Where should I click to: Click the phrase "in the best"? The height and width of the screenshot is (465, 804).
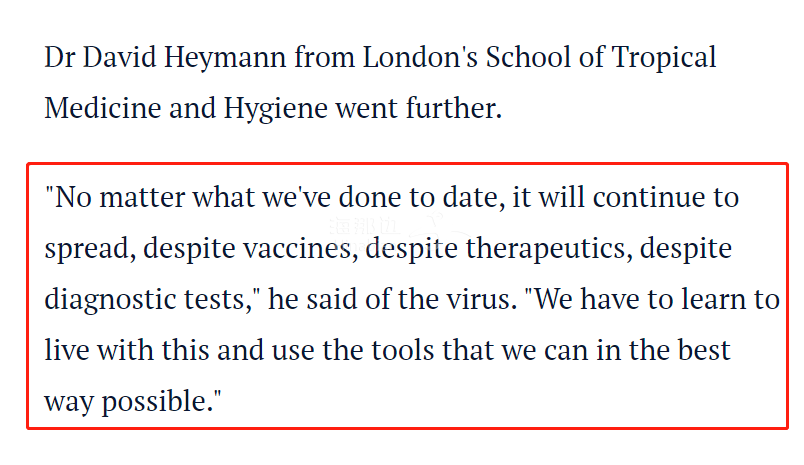(676, 351)
